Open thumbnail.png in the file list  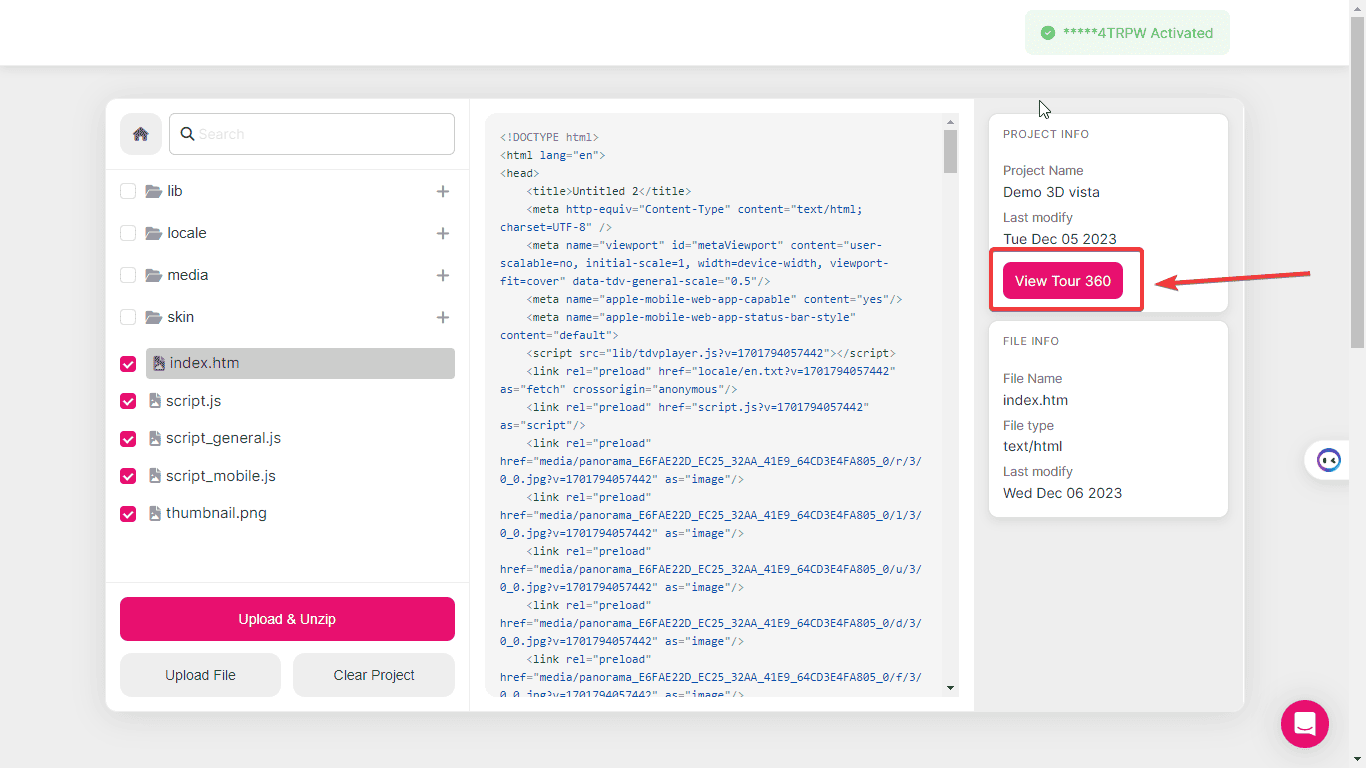(x=216, y=513)
